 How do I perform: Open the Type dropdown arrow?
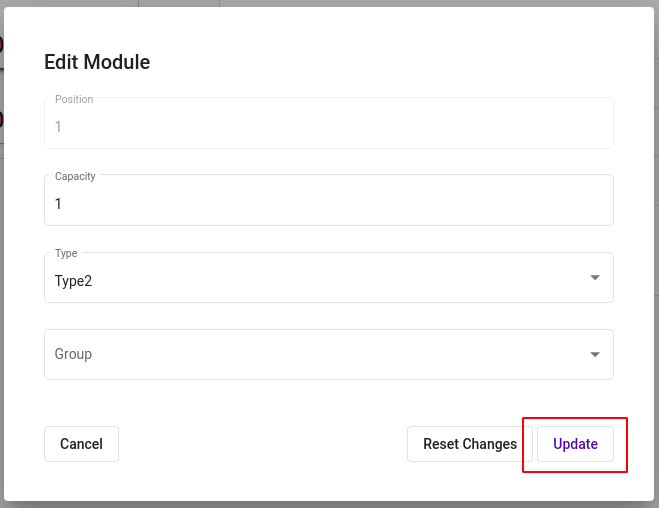(x=595, y=277)
